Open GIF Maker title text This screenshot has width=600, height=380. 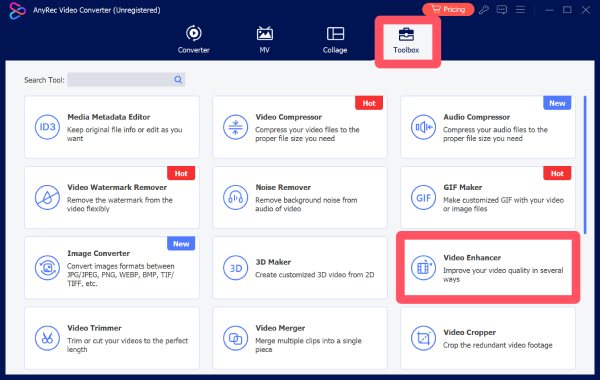point(463,188)
